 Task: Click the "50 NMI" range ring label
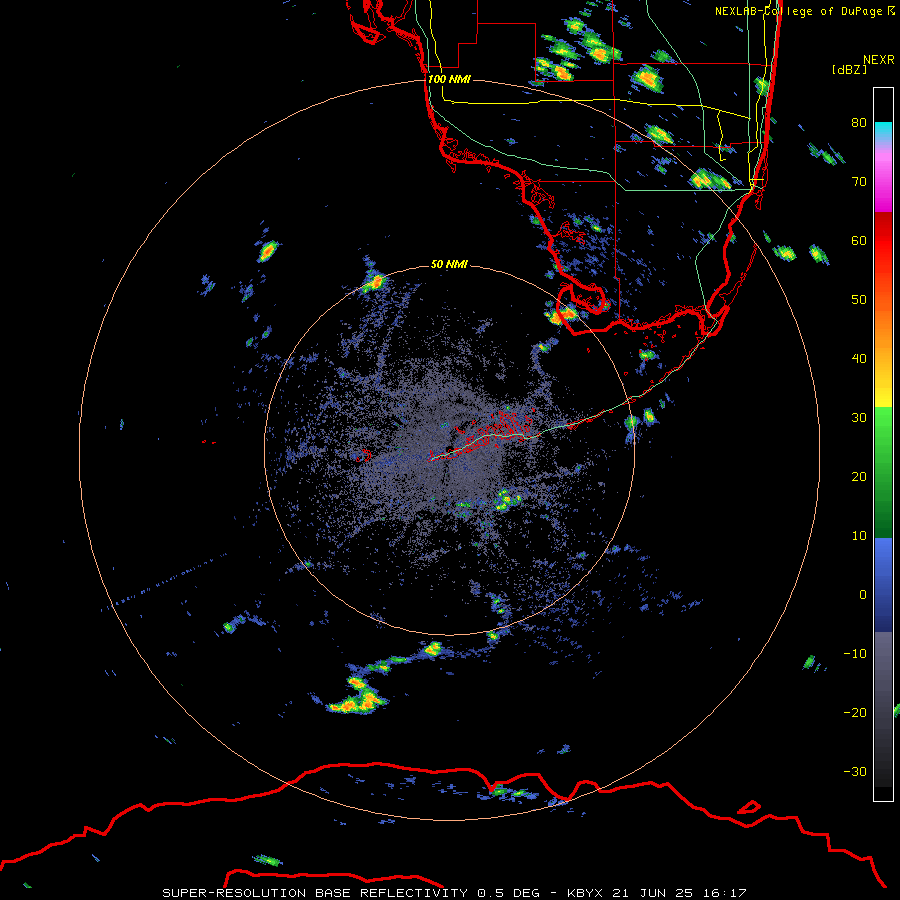(449, 265)
